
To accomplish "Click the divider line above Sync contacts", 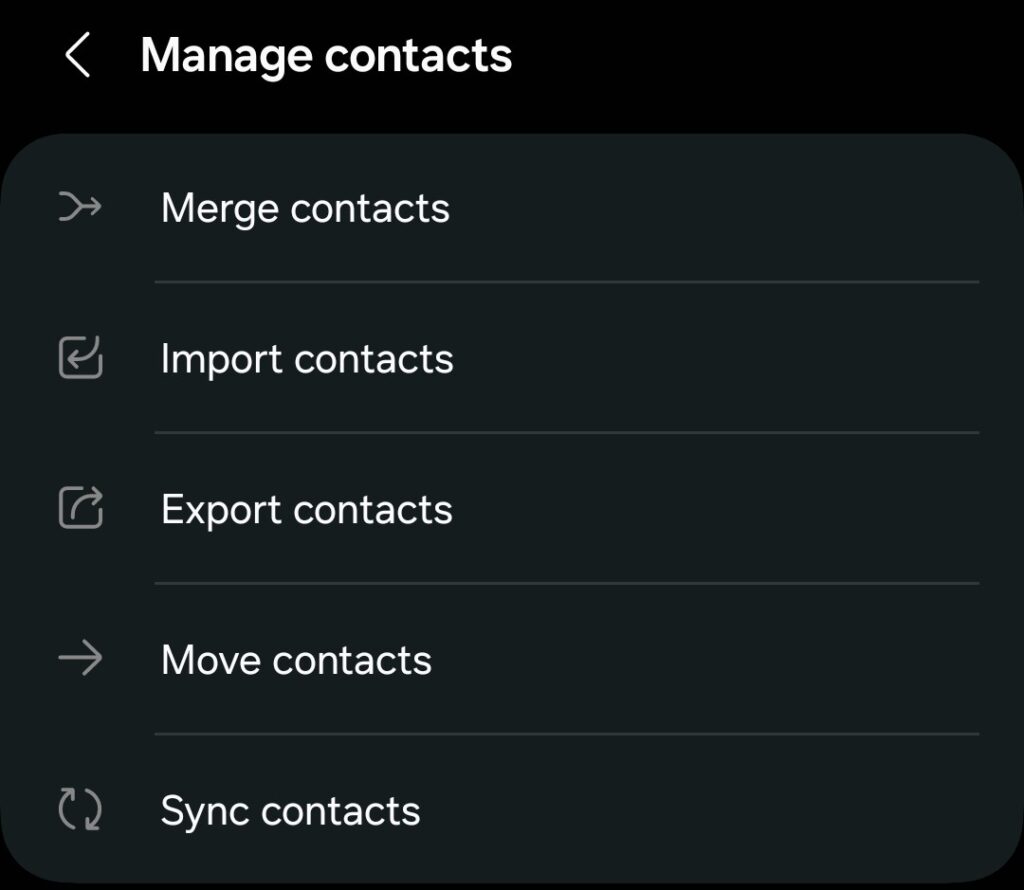I will (x=566, y=733).
